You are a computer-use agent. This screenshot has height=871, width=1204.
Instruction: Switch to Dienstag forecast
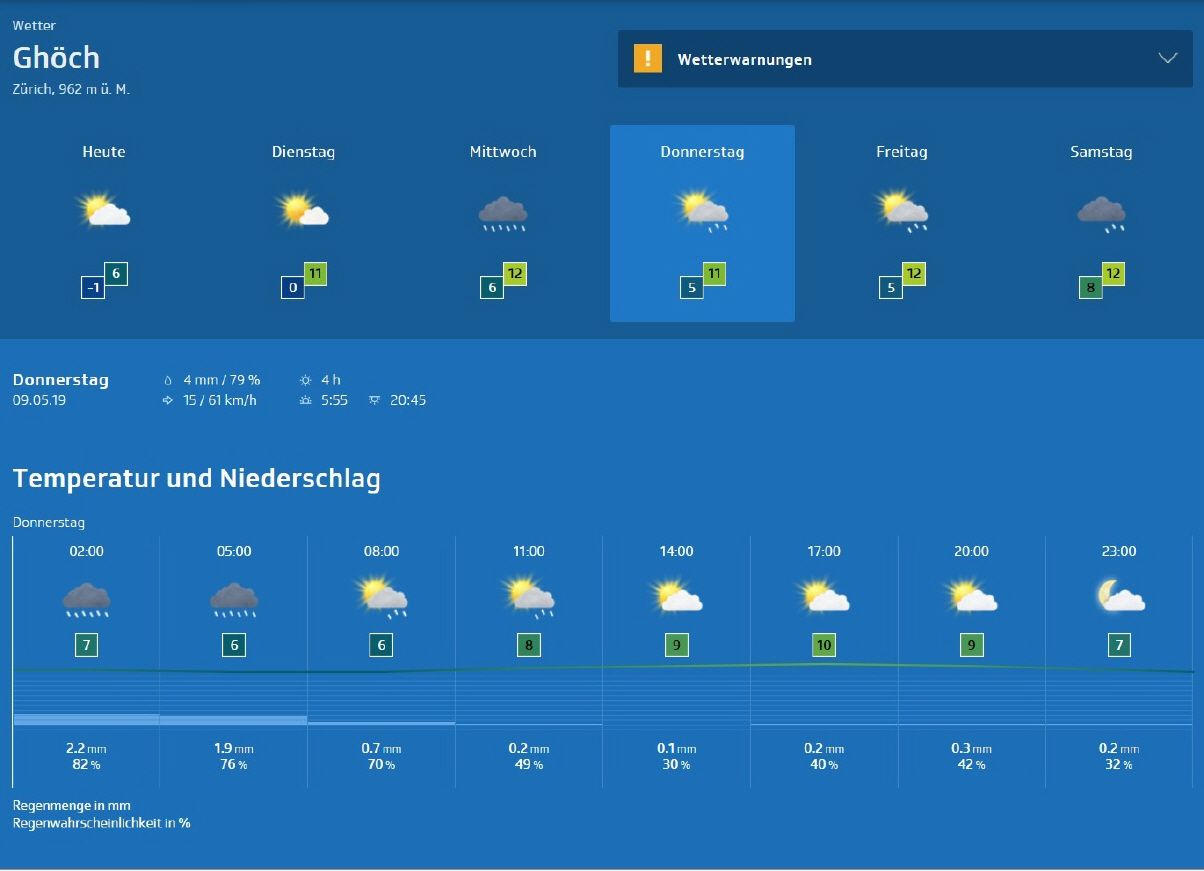[303, 152]
